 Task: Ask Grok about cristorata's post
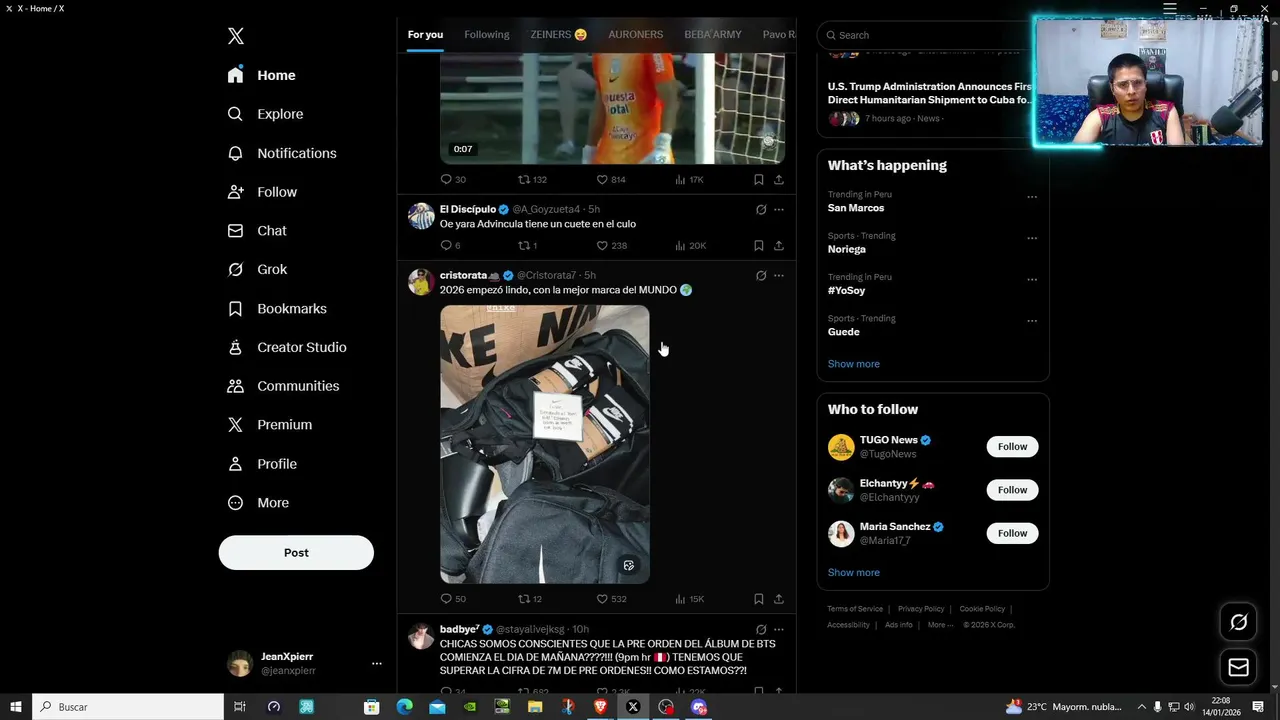[x=761, y=276]
